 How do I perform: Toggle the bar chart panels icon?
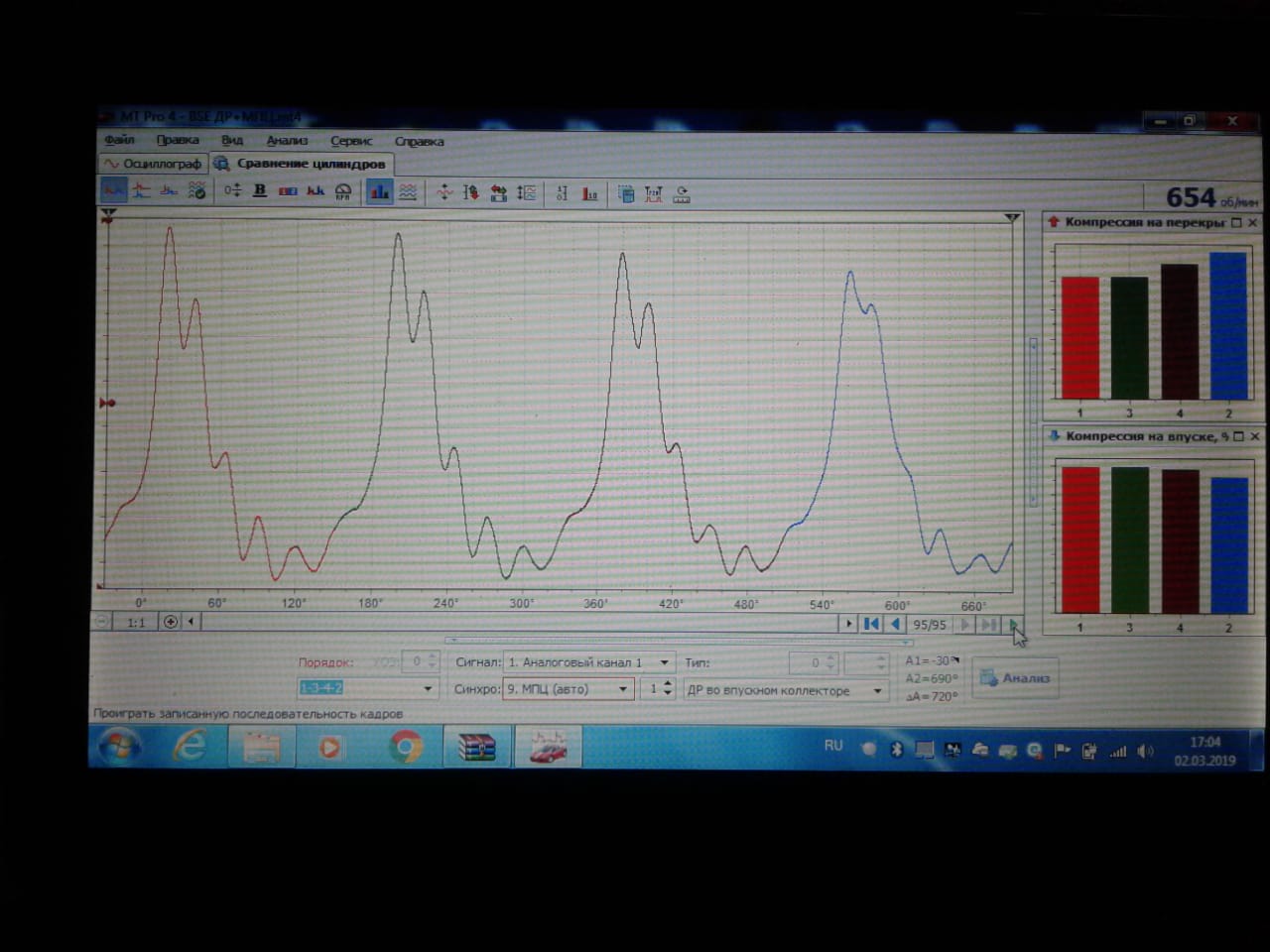[379, 192]
